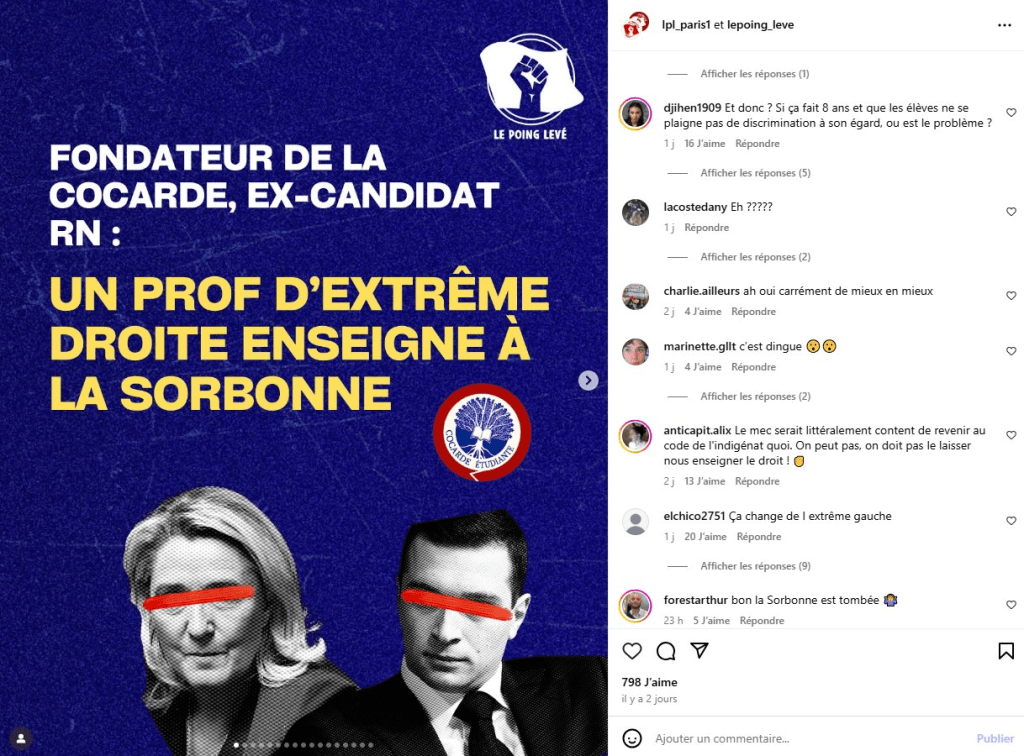Open comments via the speech bubble icon

665,650
